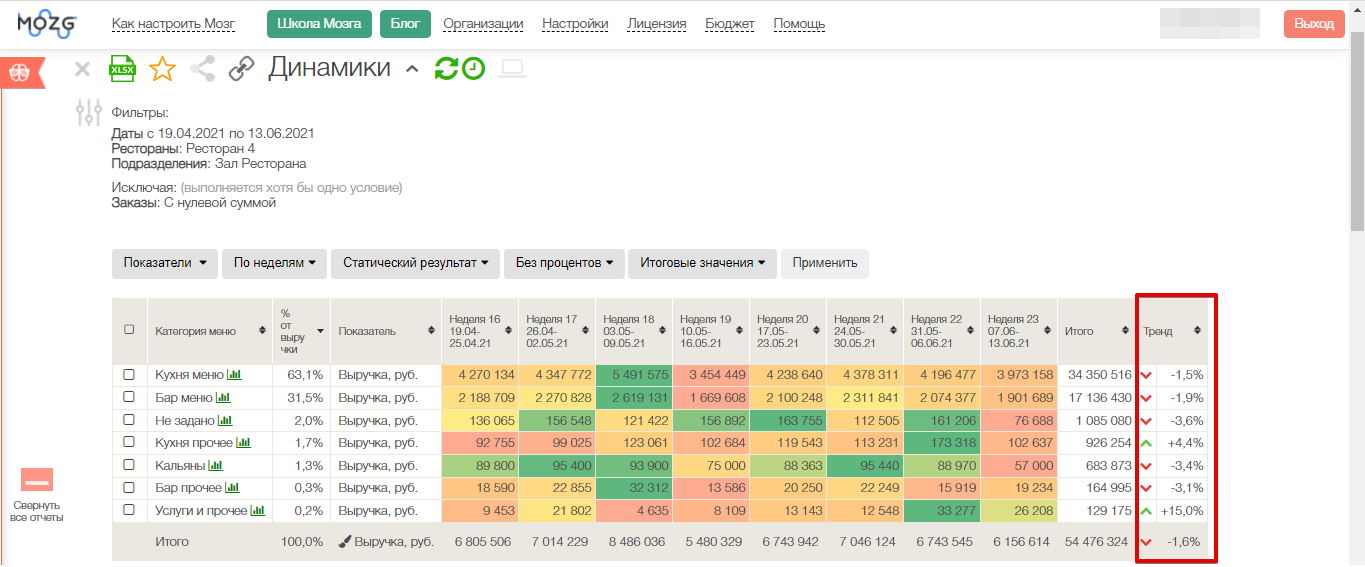Viewport: 1365px width, 567px height.
Task: Open the Показатели dropdown
Action: (165, 263)
